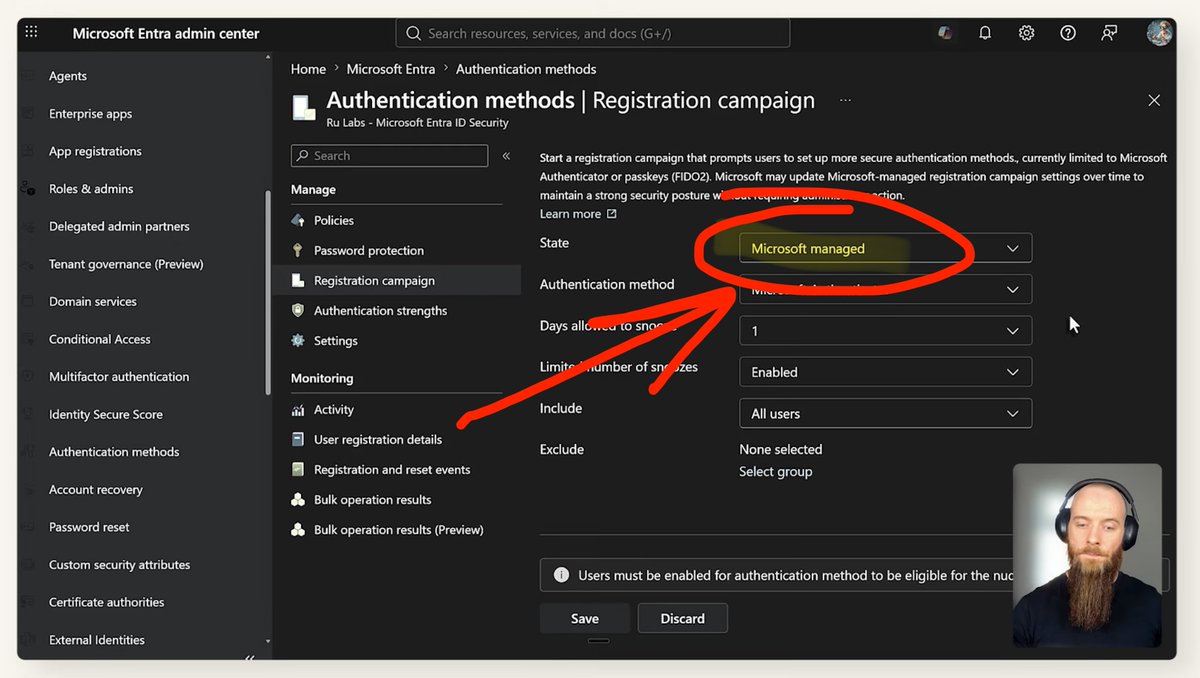The image size is (1200, 678).
Task: Click the Save button
Action: coord(585,618)
